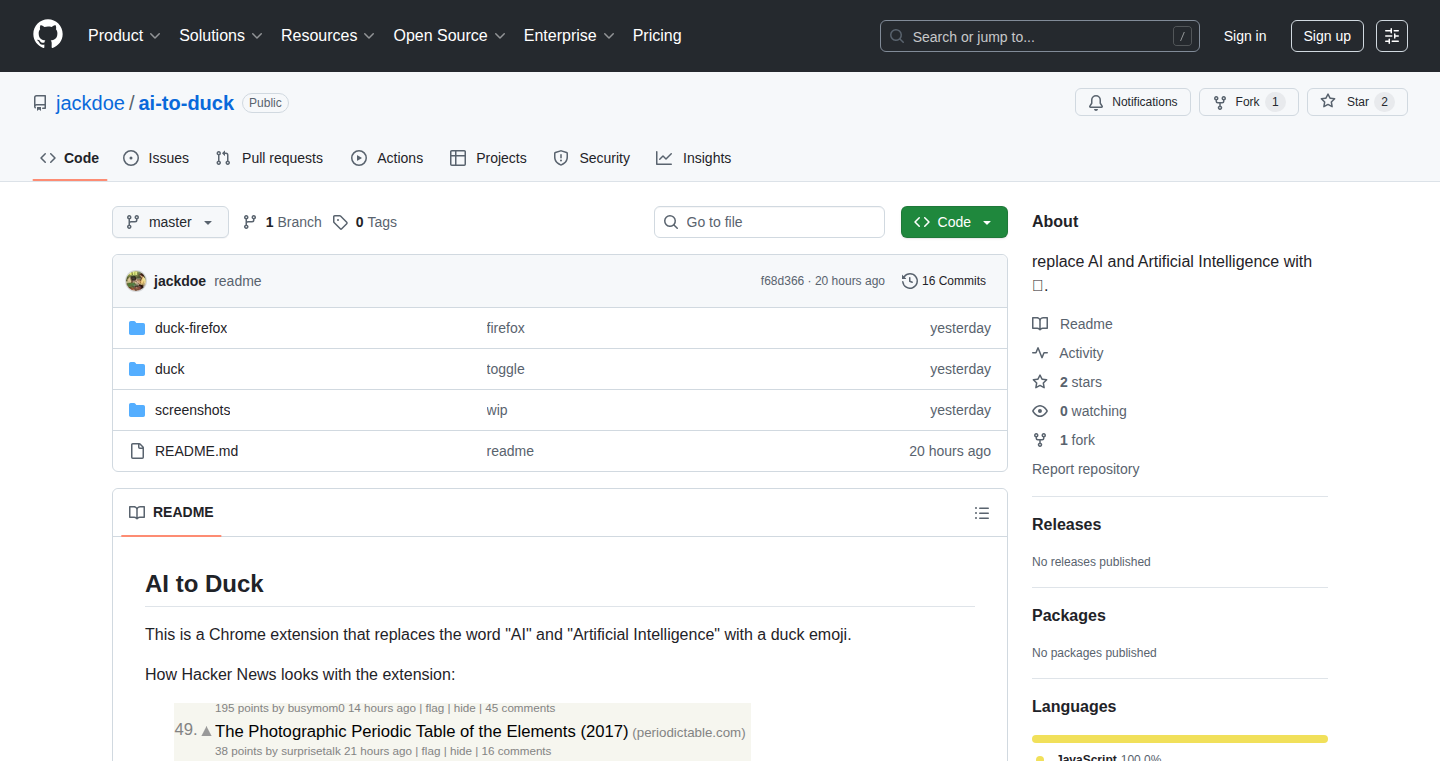The height and width of the screenshot is (761, 1440).
Task: Focus the Search or jump to field
Action: (x=1040, y=36)
